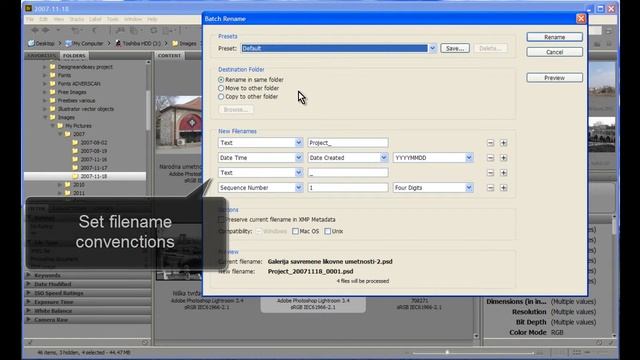Open the Tools menu in Bridge
Viewport: 640px width, 360px height.
[x=113, y=19]
